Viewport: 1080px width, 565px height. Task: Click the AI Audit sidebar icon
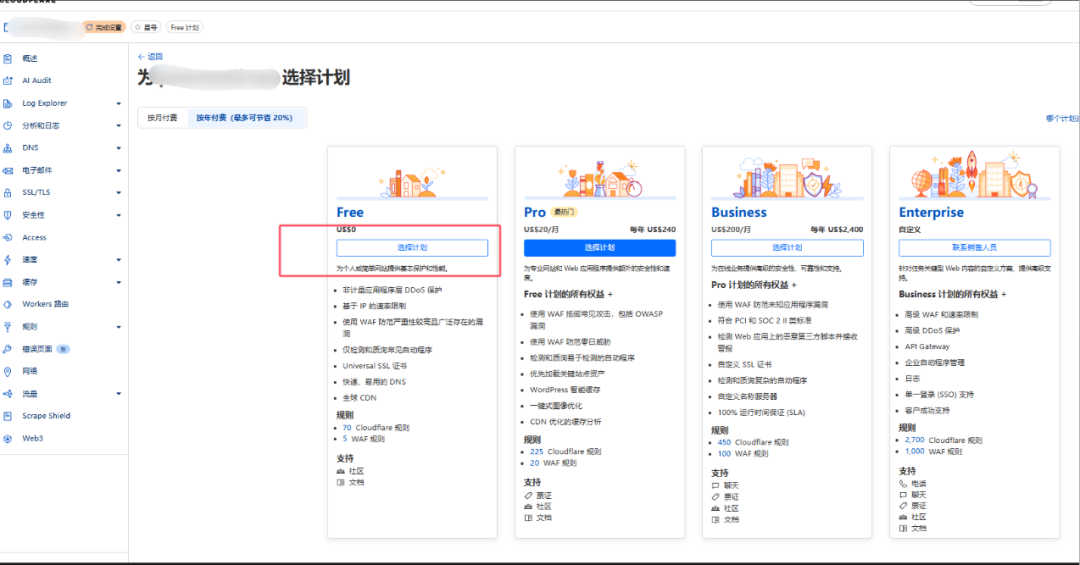[8, 81]
